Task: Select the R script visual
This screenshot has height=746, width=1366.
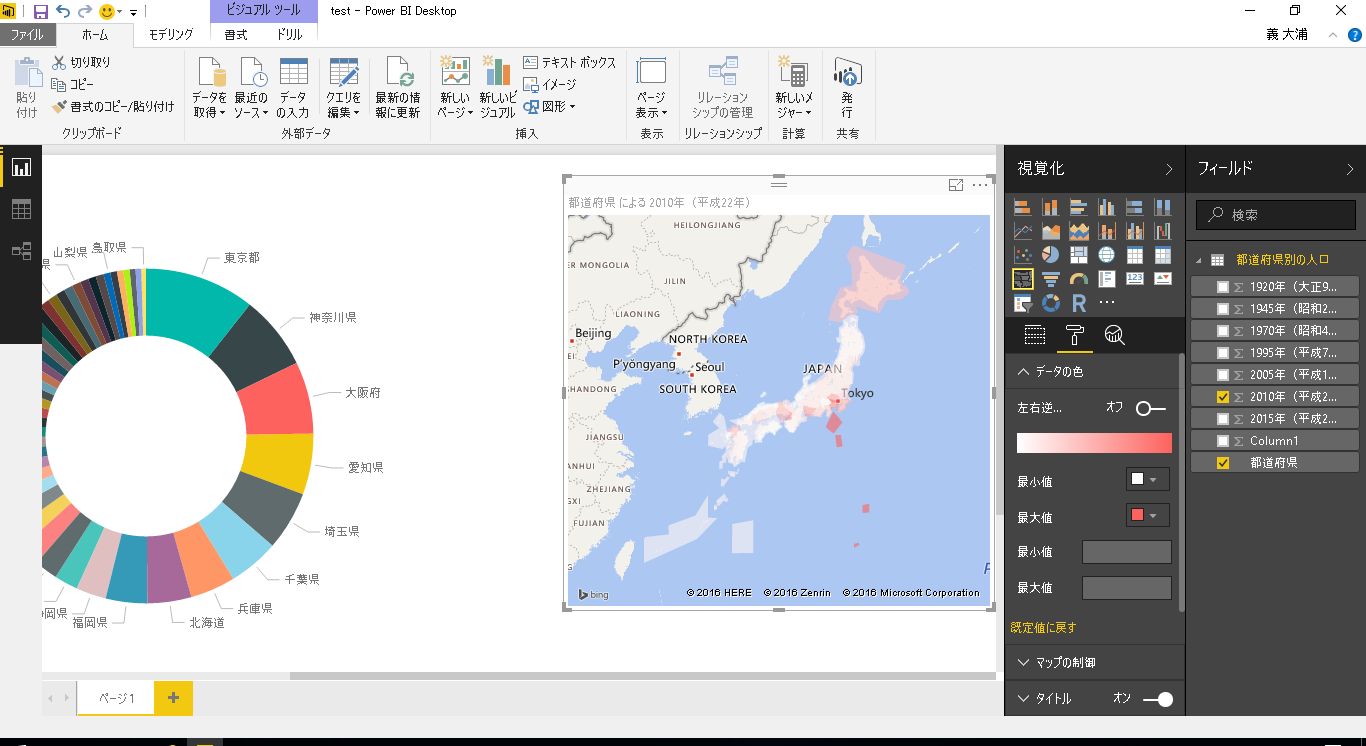Action: point(1079,303)
